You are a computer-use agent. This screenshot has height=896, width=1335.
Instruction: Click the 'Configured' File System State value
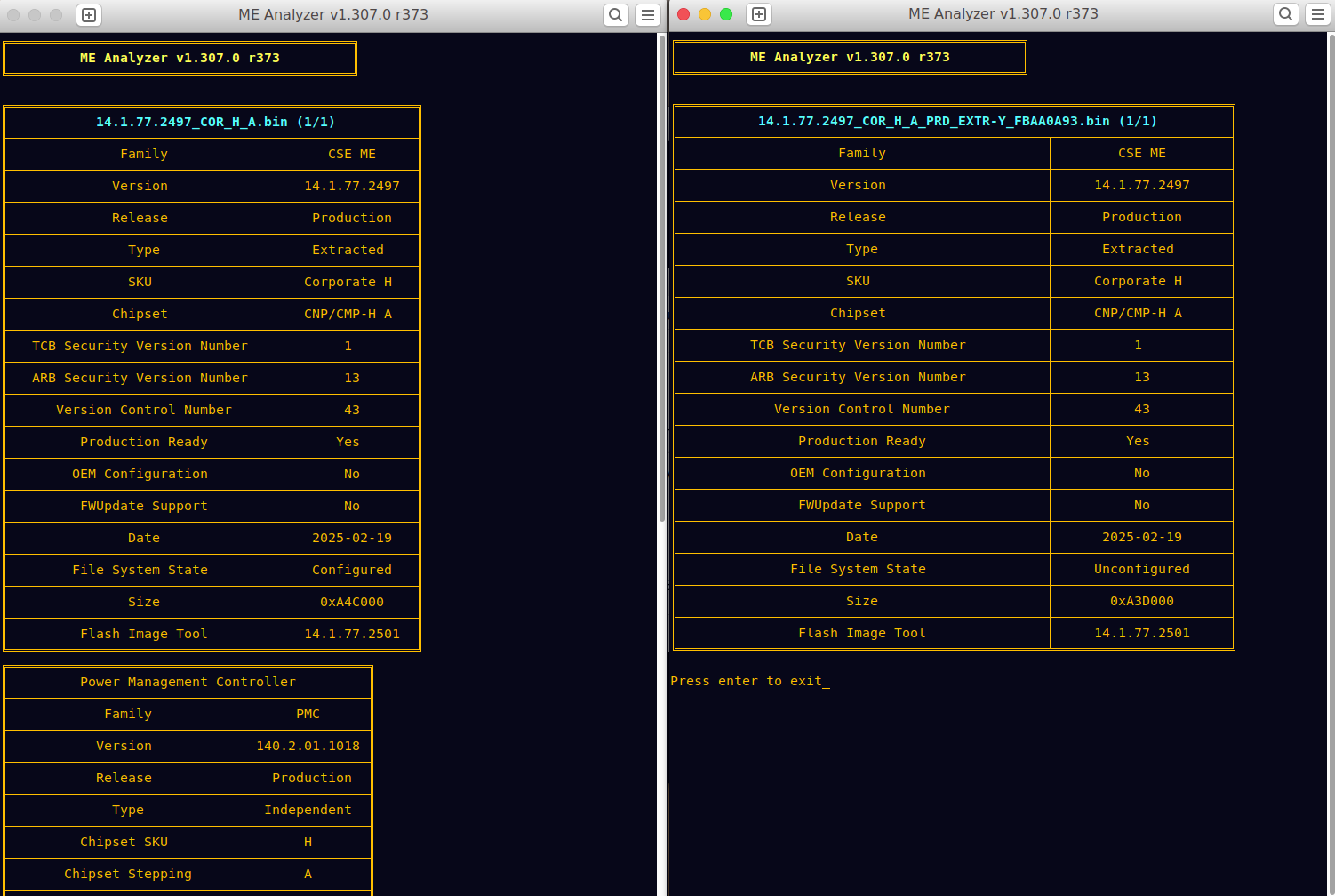(x=352, y=570)
